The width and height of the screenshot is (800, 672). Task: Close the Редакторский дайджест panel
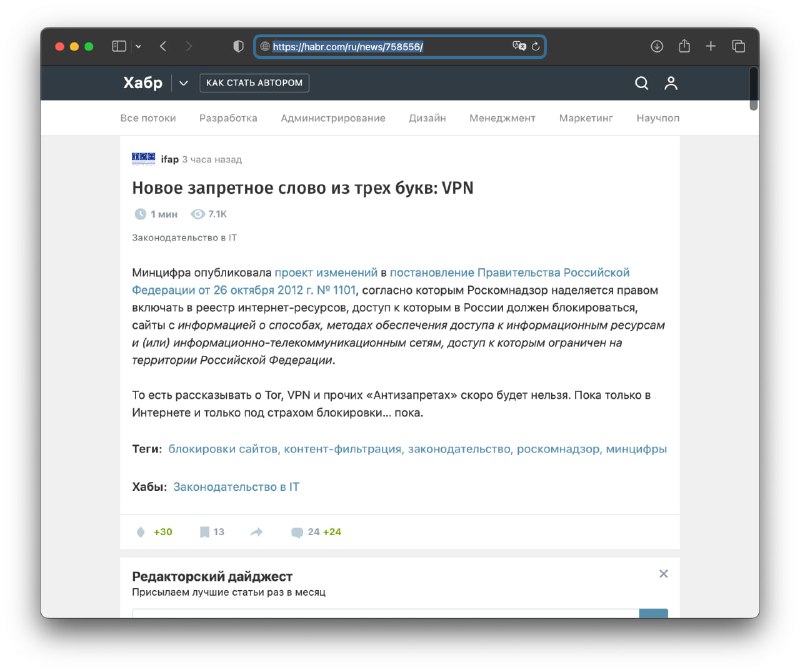663,574
